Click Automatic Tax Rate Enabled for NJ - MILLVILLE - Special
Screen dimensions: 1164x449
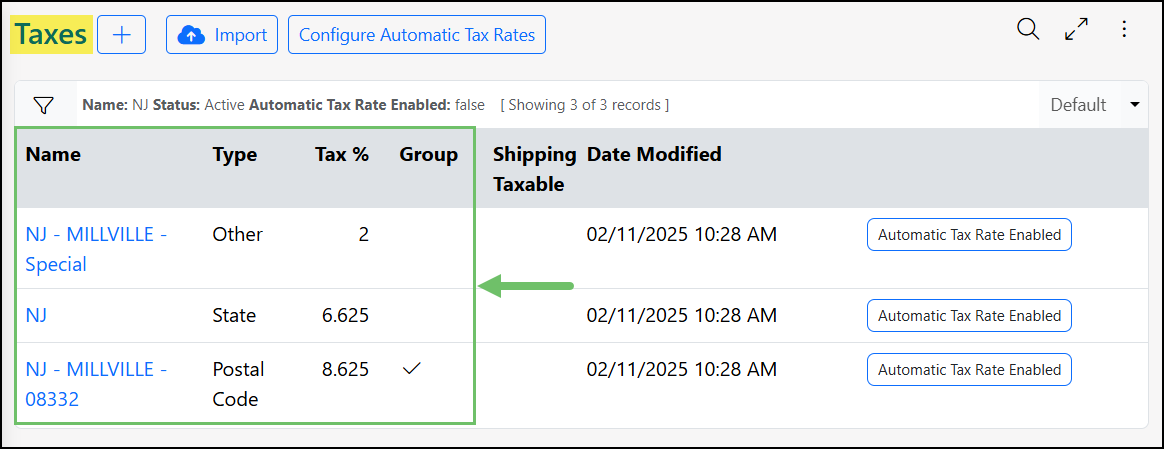coord(970,235)
